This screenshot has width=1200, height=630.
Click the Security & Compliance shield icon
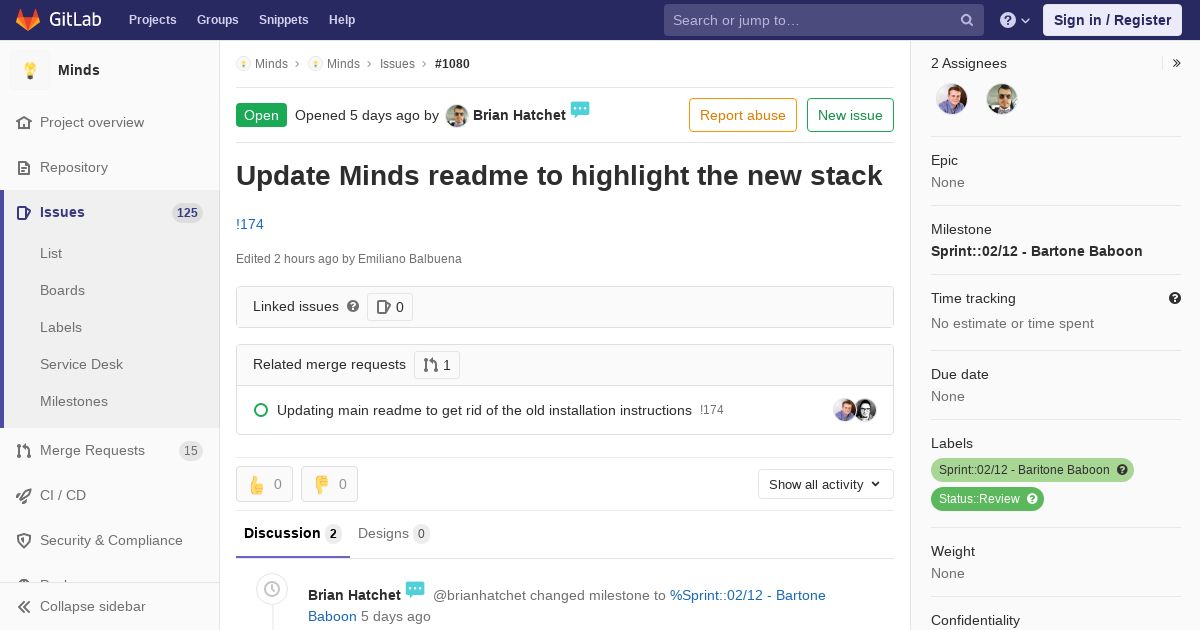[24, 541]
